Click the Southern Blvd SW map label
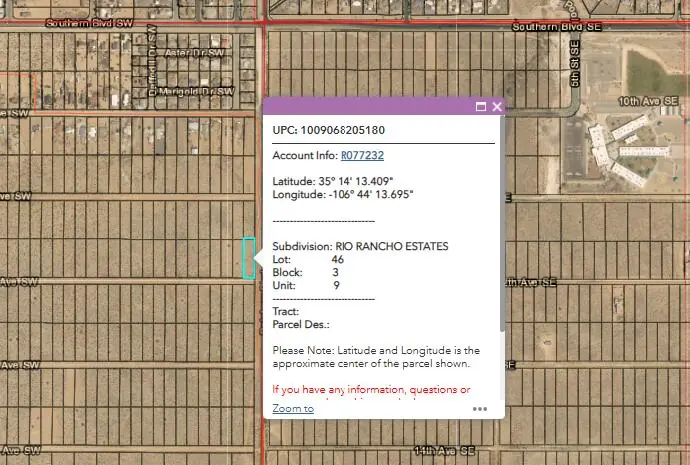The image size is (690, 465). (89, 23)
